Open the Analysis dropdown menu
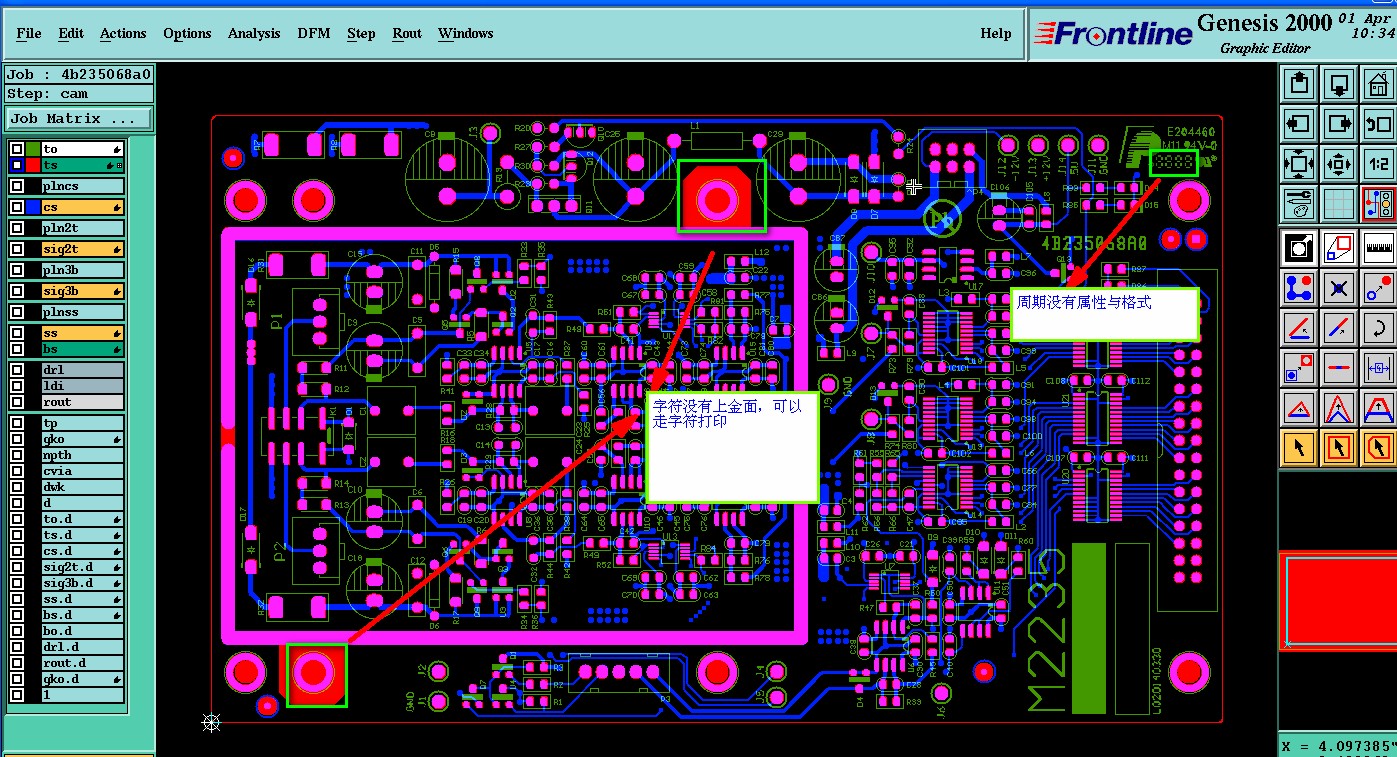This screenshot has height=757, width=1397. (x=254, y=33)
